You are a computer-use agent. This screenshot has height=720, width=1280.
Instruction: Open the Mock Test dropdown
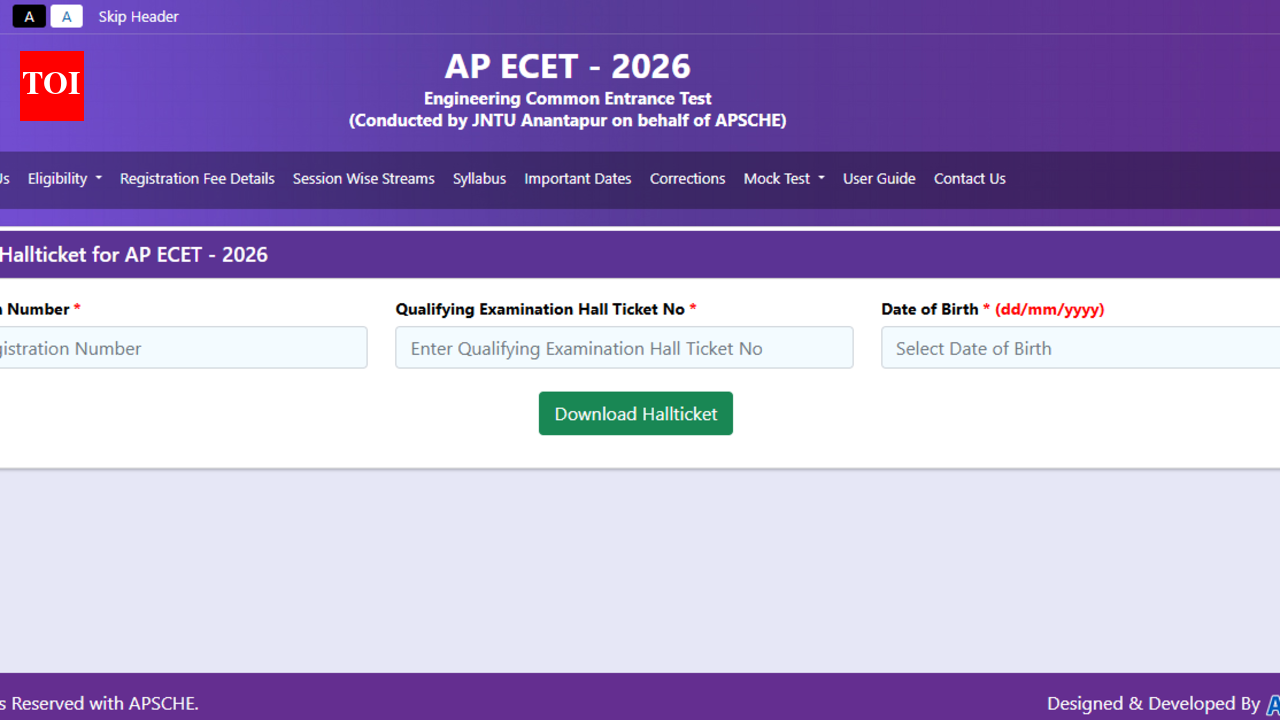(783, 178)
